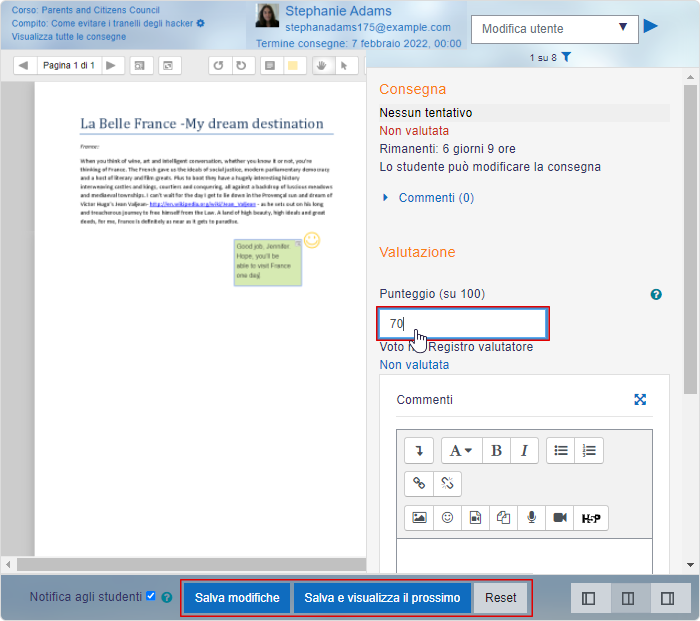Open the user filter funnel icon
The image size is (700, 621).
click(x=566, y=57)
